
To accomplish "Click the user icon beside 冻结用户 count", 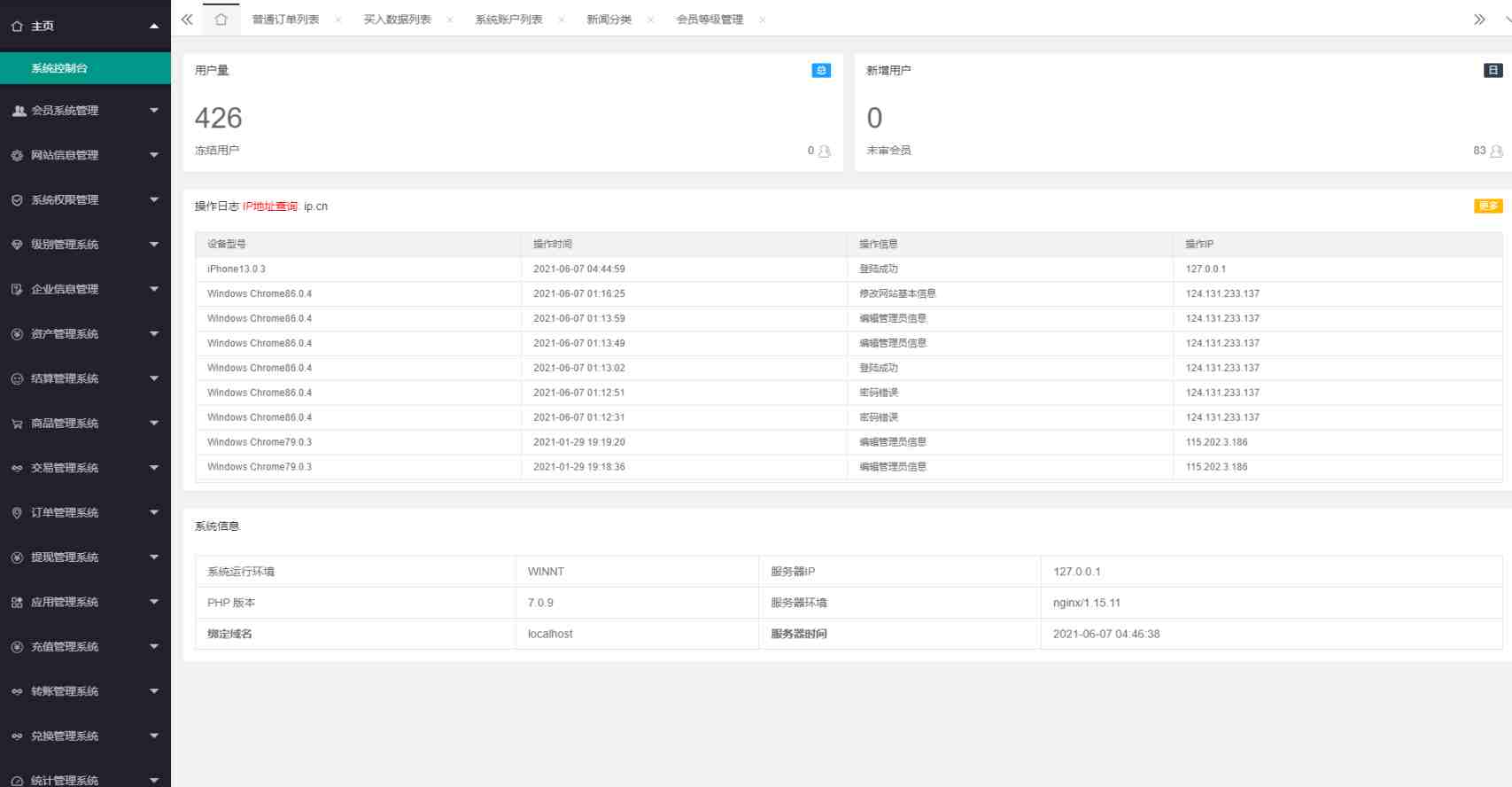I will 824,152.
